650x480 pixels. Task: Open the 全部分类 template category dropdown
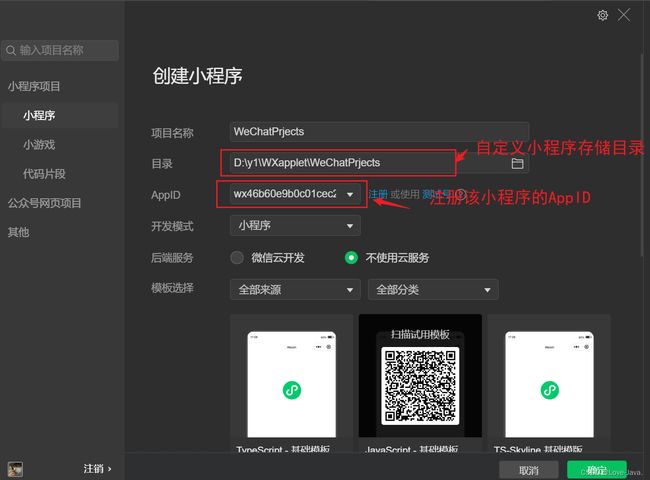433,289
